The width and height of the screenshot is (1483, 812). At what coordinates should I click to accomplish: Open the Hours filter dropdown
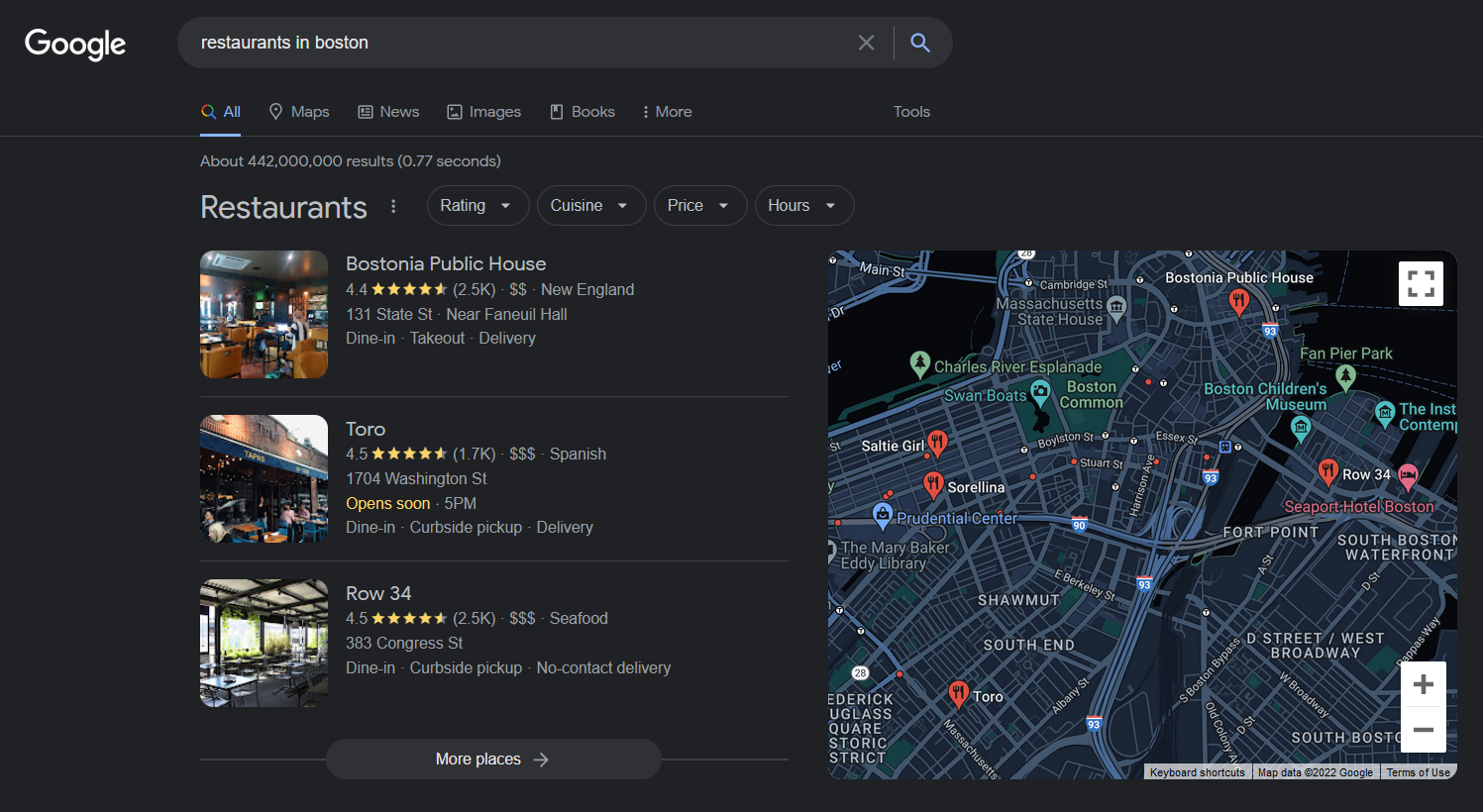coord(803,205)
